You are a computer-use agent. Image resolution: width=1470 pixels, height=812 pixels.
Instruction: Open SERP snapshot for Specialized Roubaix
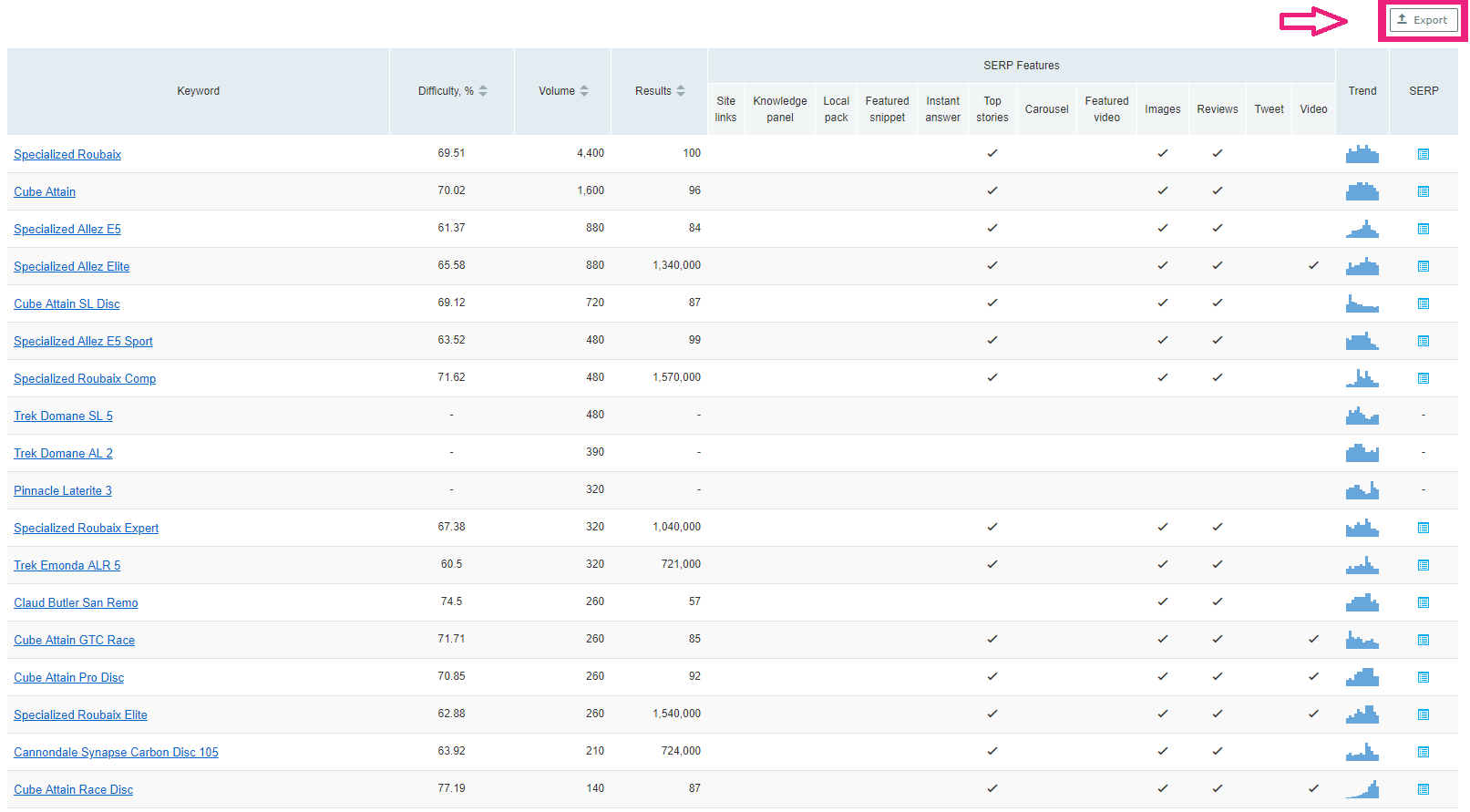pyautogui.click(x=1424, y=154)
